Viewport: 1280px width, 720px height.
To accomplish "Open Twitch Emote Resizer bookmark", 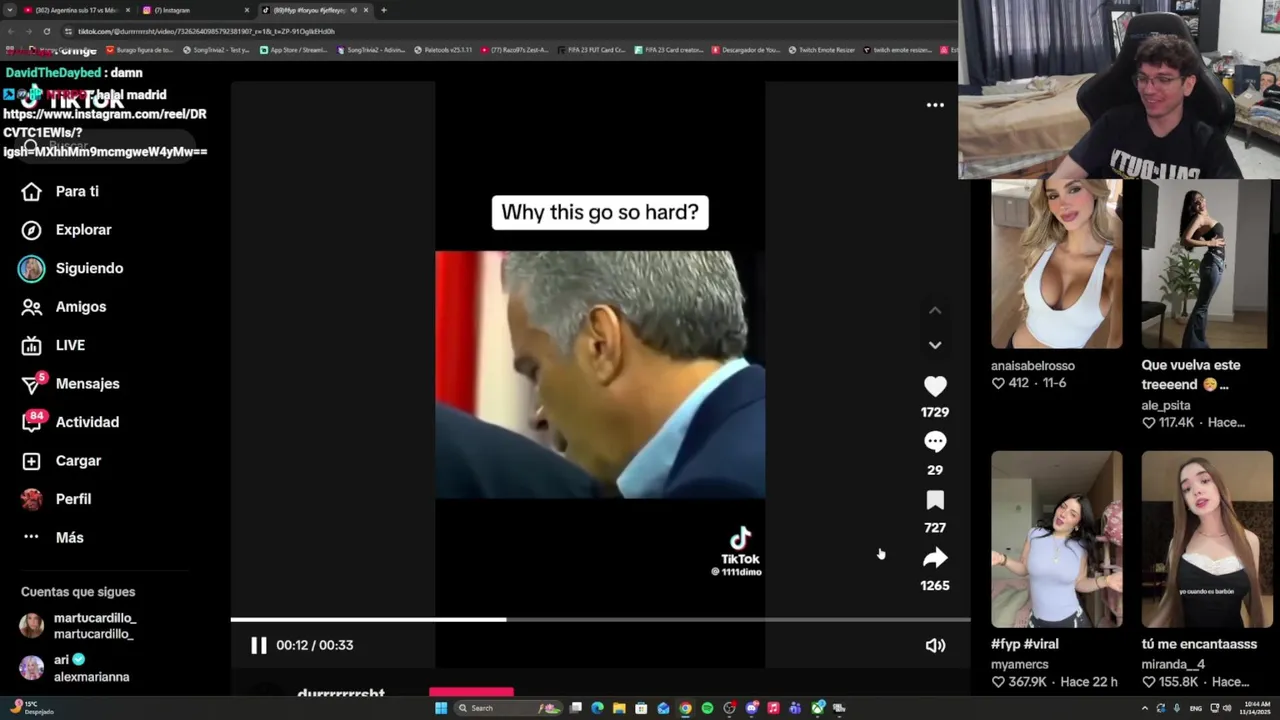I will click(x=822, y=50).
